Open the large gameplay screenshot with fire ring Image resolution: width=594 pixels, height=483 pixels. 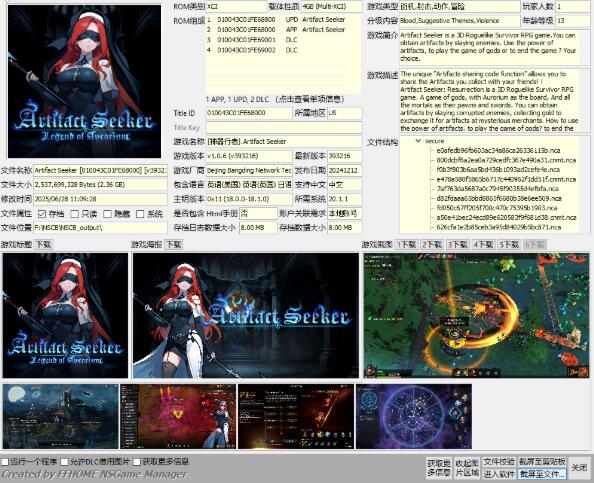point(476,316)
